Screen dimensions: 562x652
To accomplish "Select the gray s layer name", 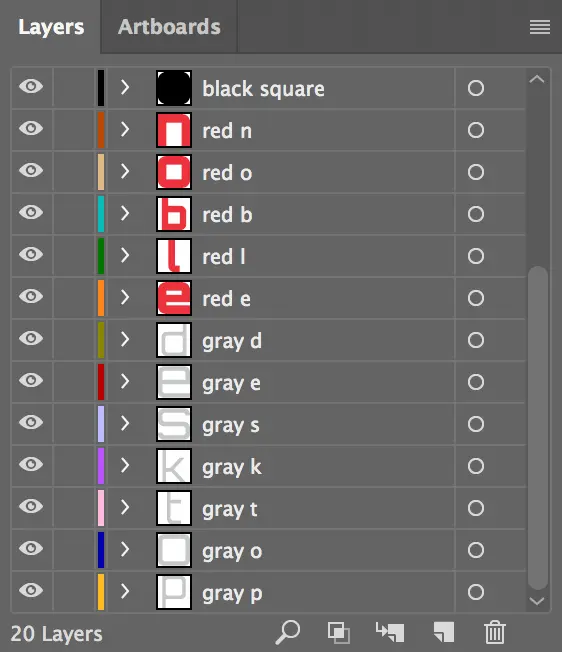I will (x=231, y=425).
